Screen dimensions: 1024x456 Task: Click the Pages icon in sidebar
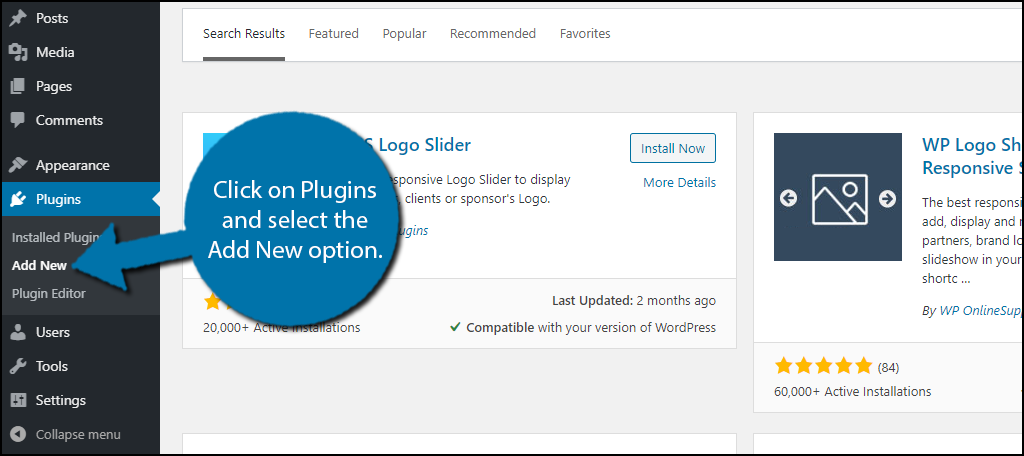click(18, 86)
